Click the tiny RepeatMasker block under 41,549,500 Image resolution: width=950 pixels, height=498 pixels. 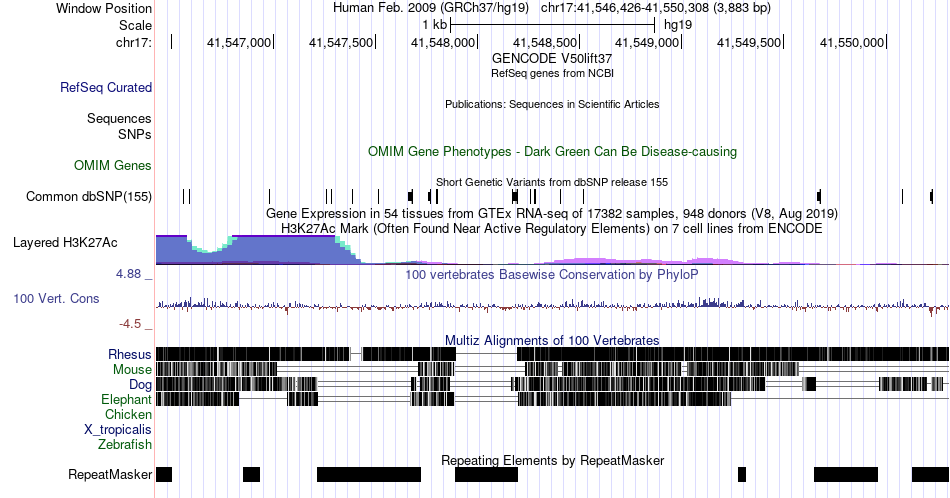point(742,474)
